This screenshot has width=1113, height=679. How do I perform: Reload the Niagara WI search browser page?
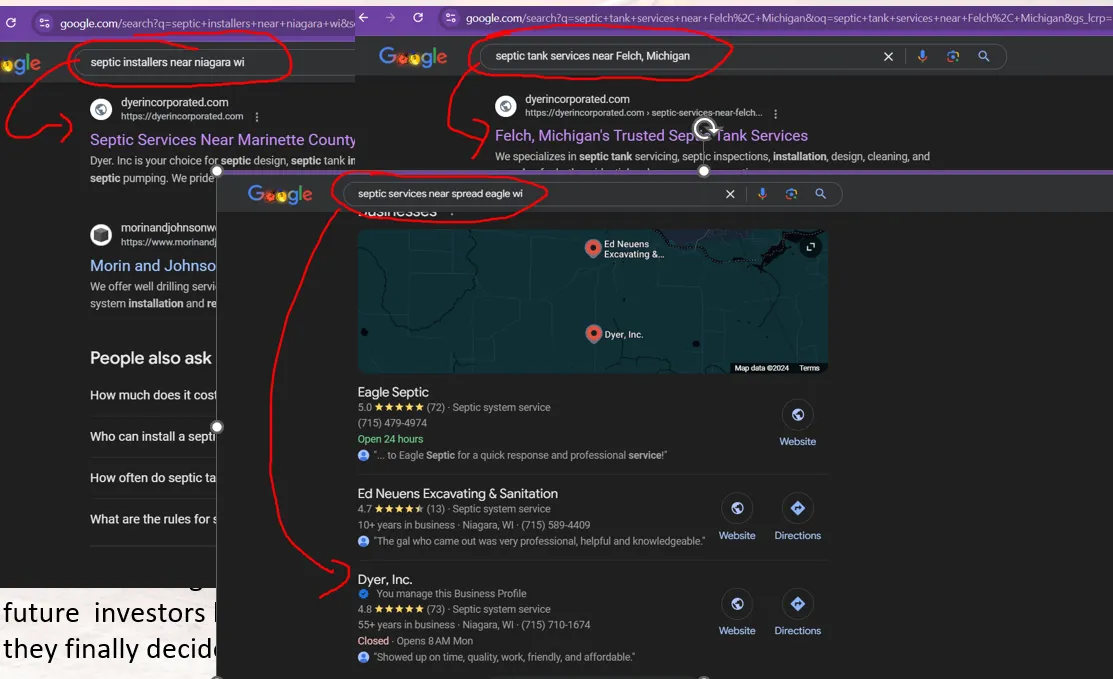[11, 23]
